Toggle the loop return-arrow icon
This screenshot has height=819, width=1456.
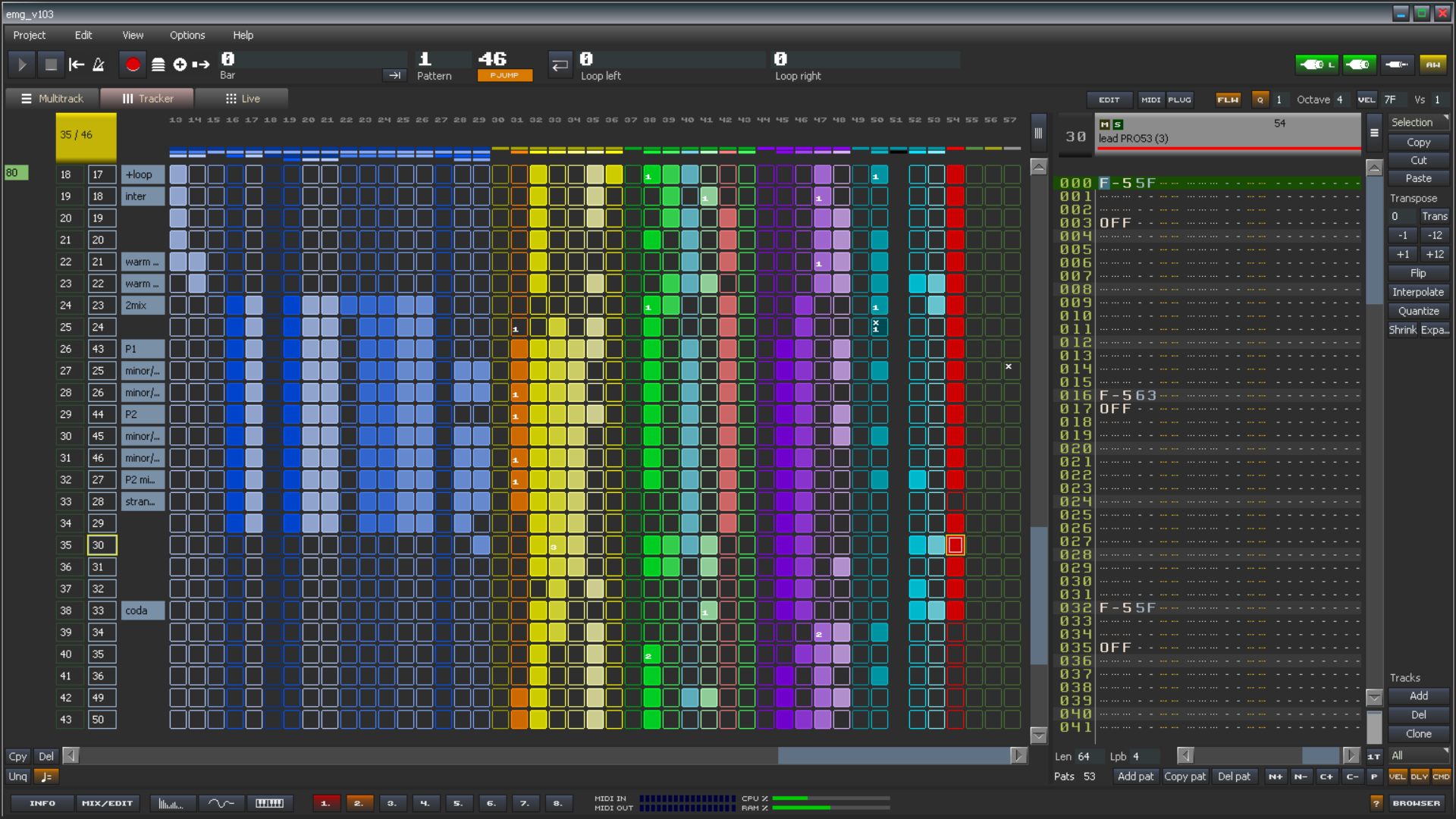[x=560, y=65]
